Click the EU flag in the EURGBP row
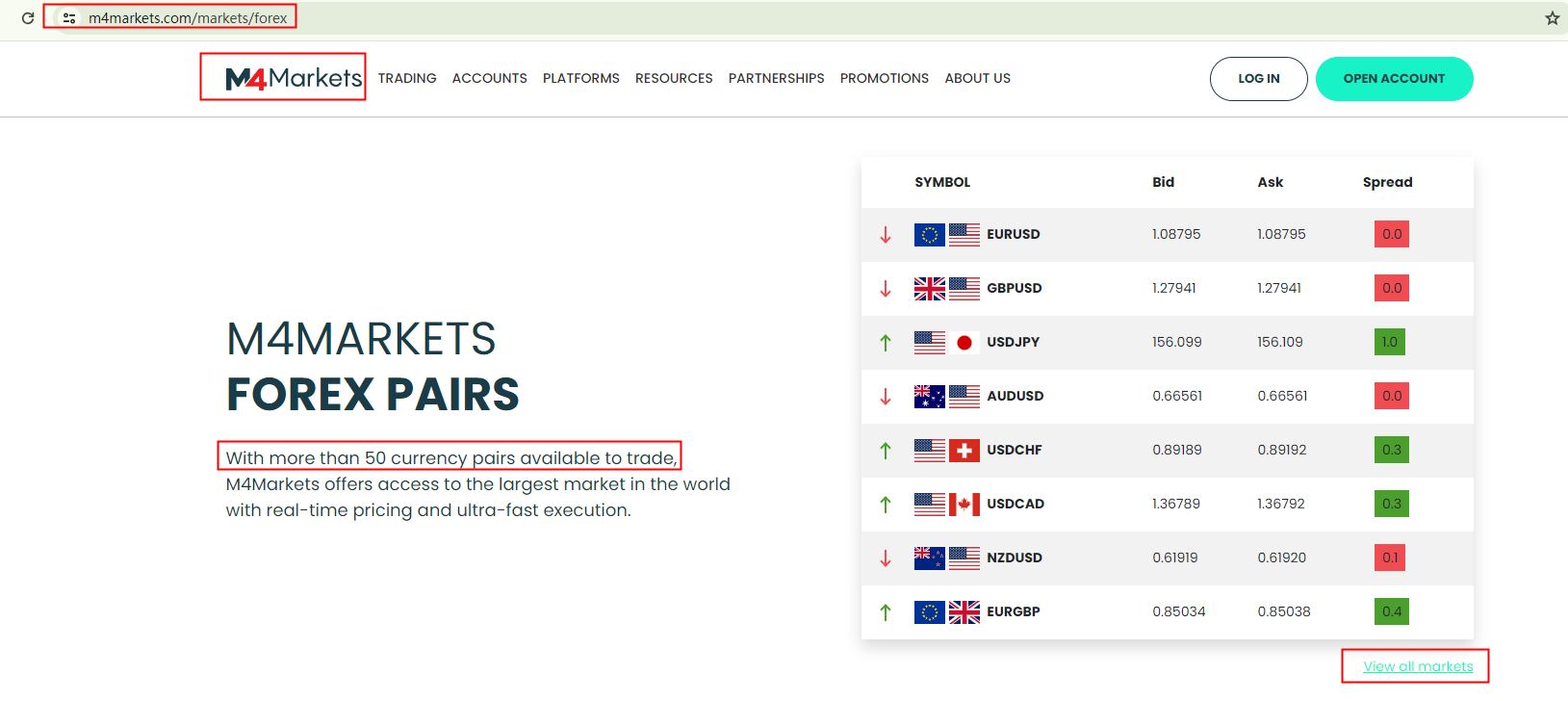The image size is (1568, 701). pos(930,611)
